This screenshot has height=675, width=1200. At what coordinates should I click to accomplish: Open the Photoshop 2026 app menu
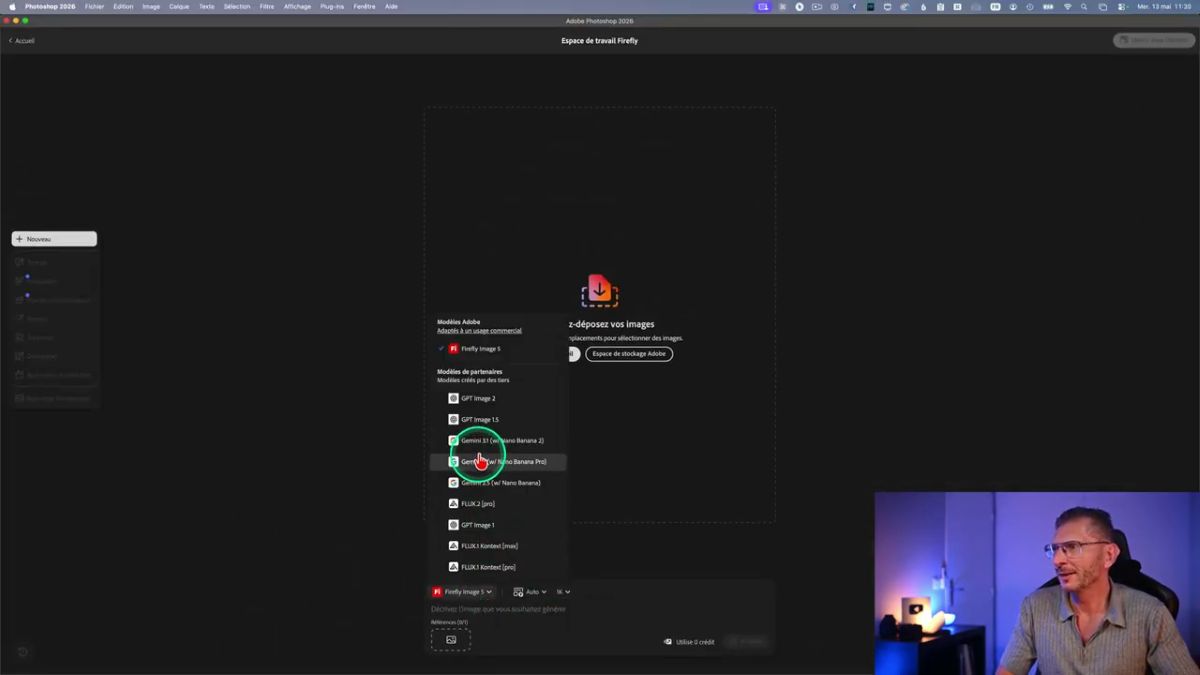point(50,6)
